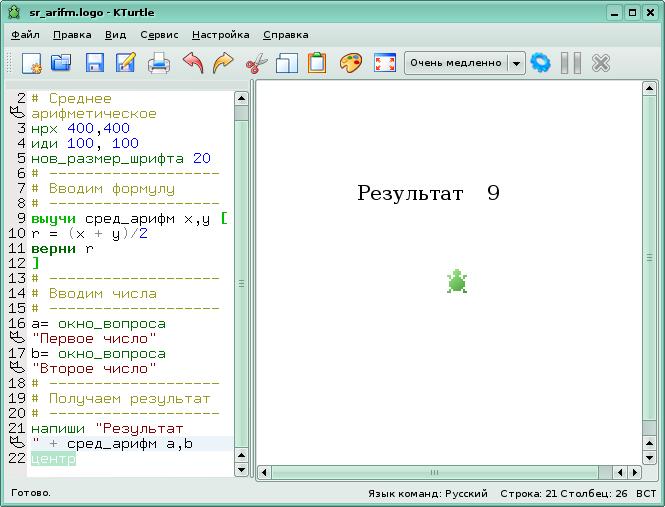Viewport: 665px width, 507px height.
Task: Open the speed dropdown 'Очень медленно'
Action: [464, 63]
